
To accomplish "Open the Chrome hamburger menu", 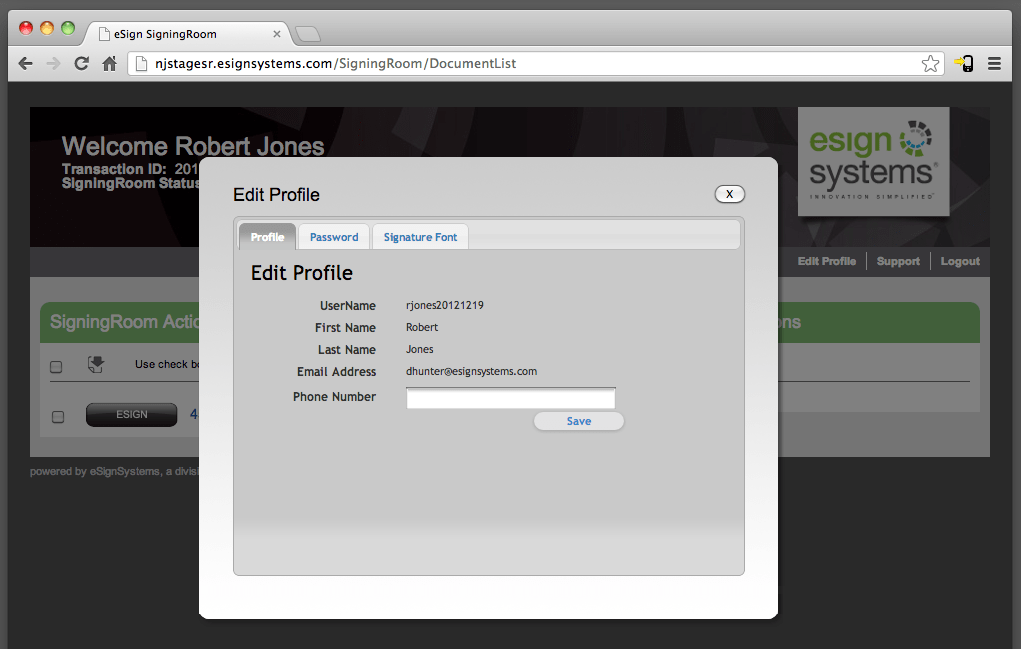I will click(994, 64).
